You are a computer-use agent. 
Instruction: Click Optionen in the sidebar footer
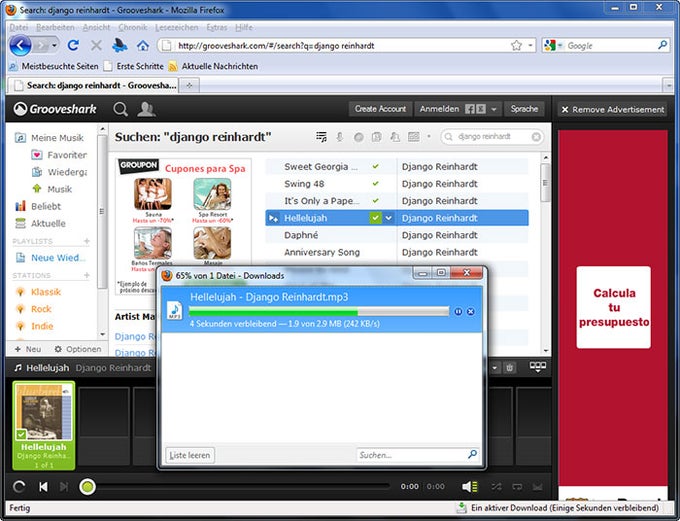pos(78,349)
